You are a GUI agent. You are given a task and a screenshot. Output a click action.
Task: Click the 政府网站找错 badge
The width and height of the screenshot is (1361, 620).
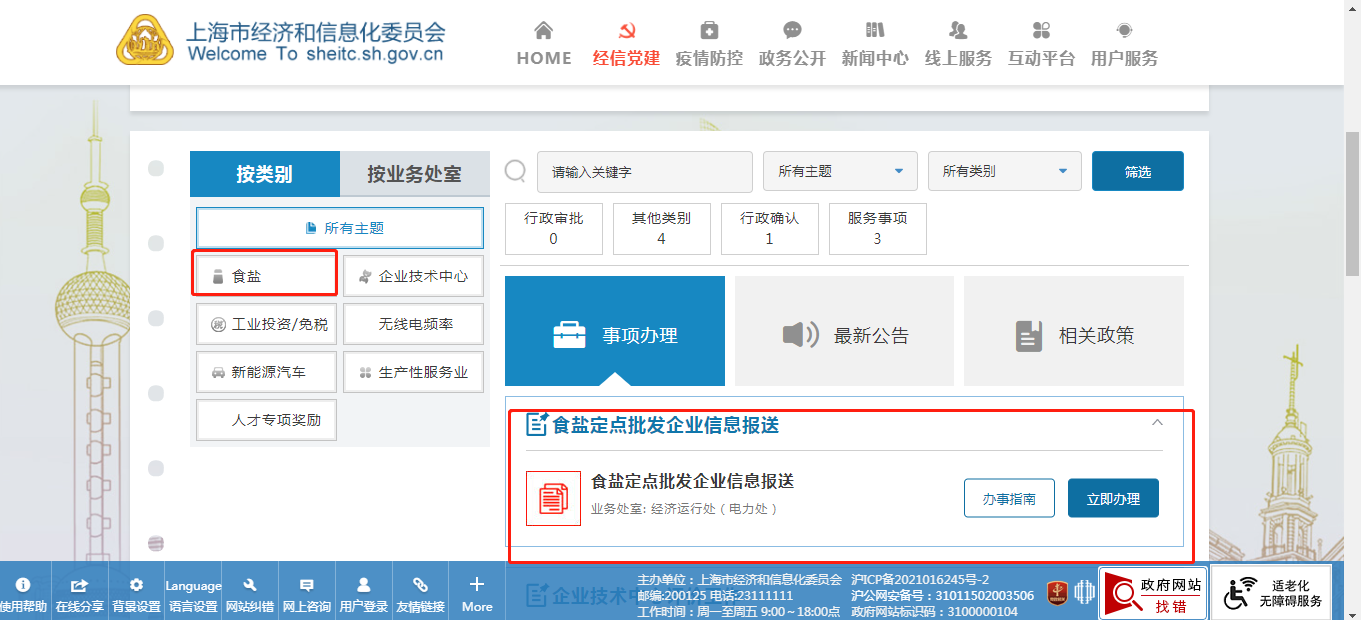pyautogui.click(x=1151, y=594)
